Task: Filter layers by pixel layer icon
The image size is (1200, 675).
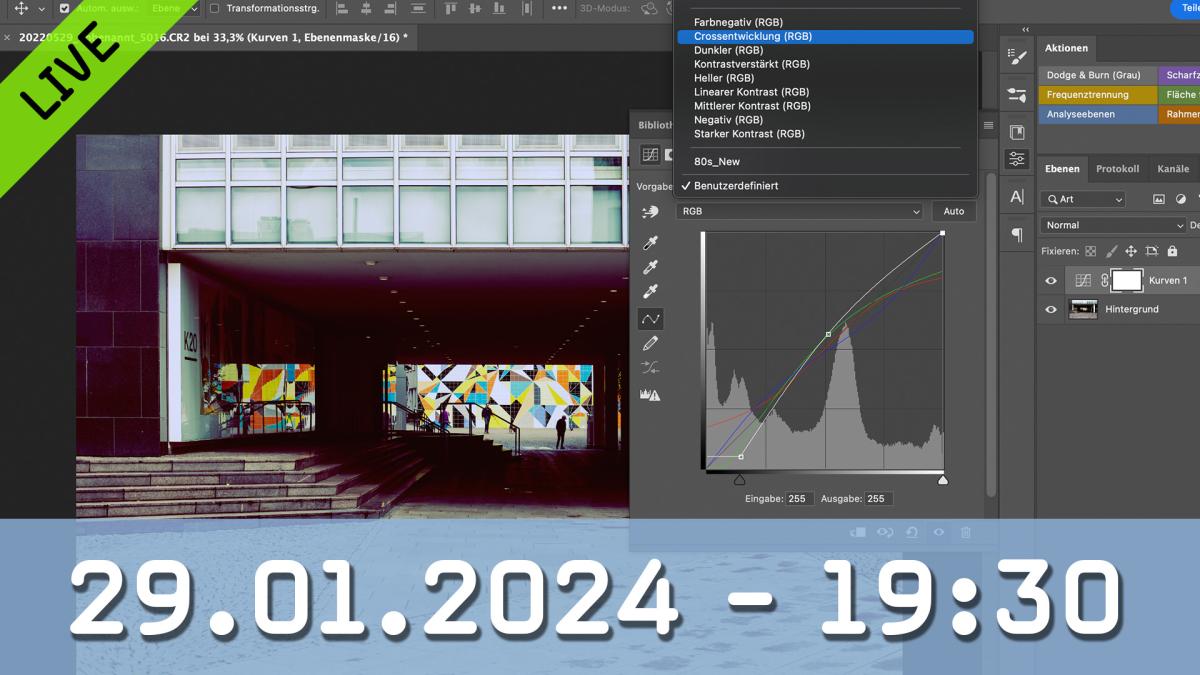Action: point(1159,199)
